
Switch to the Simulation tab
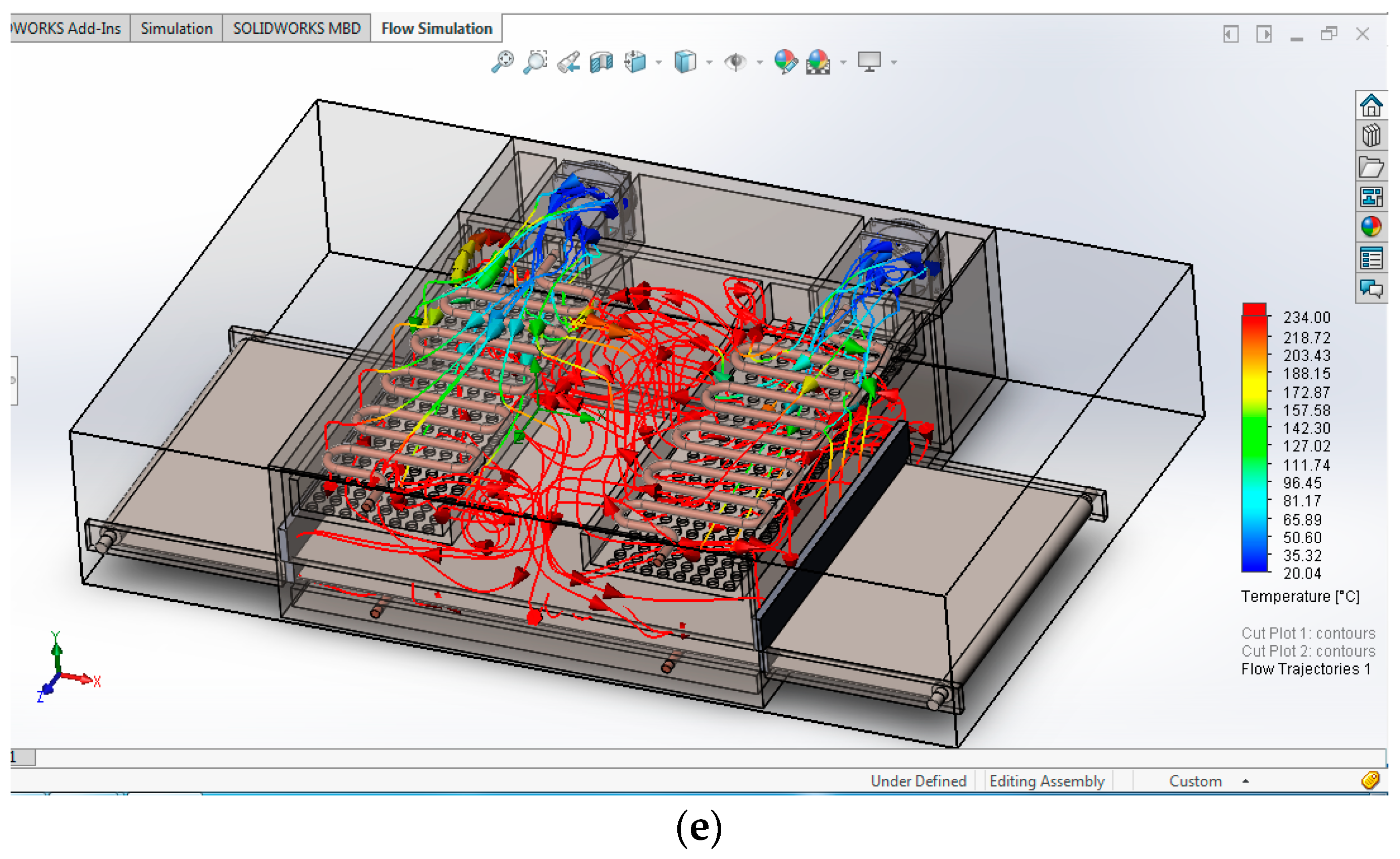176,28
